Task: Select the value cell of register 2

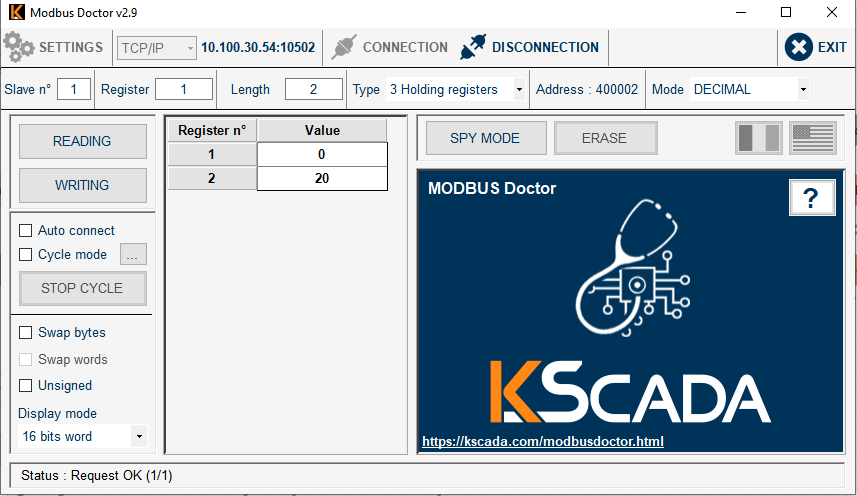Action: (x=321, y=178)
